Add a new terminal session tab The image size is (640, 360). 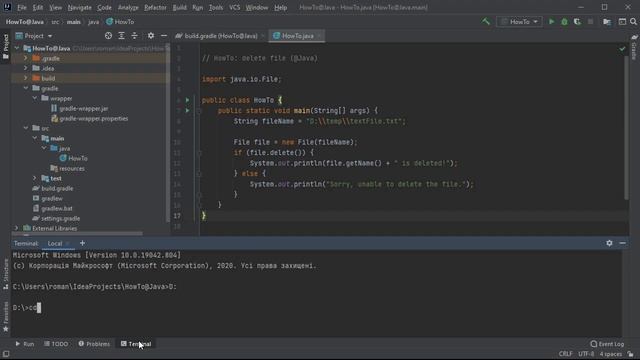point(82,243)
